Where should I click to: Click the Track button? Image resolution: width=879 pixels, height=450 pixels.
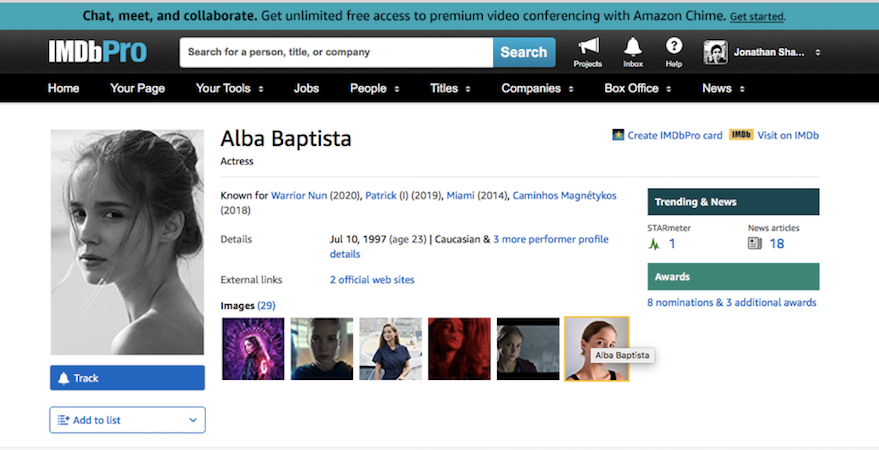[x=127, y=378]
